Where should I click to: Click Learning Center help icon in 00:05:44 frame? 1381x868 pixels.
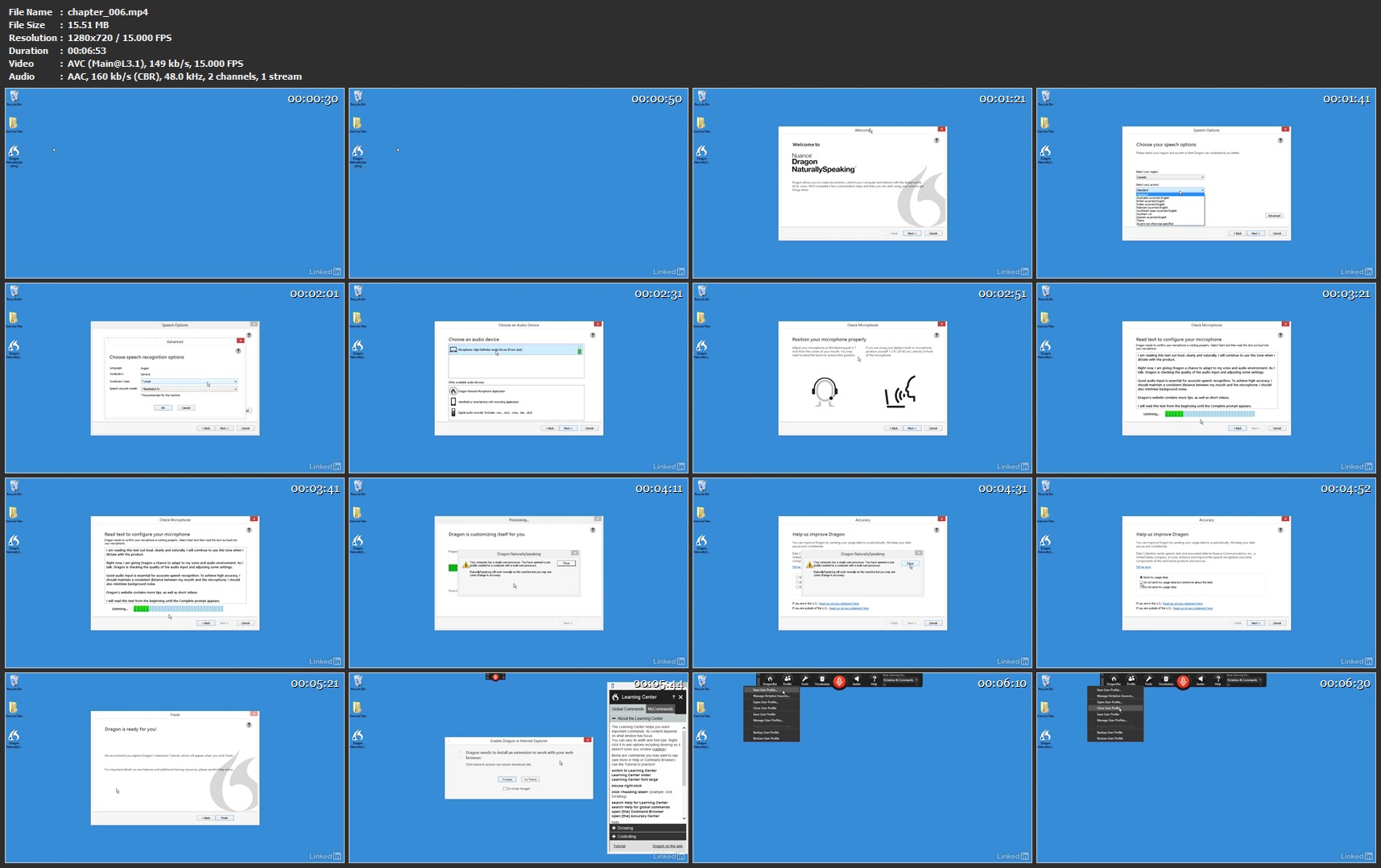(x=673, y=697)
